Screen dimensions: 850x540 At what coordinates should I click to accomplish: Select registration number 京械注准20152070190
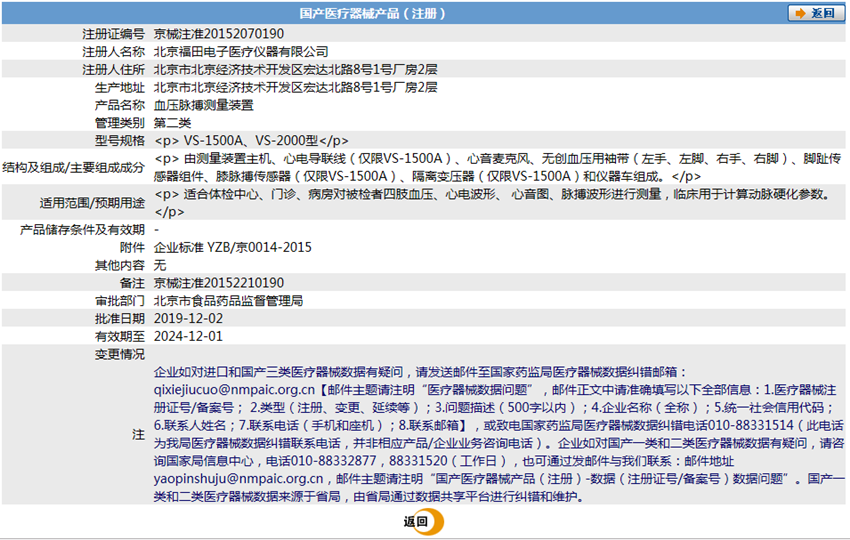click(x=218, y=34)
